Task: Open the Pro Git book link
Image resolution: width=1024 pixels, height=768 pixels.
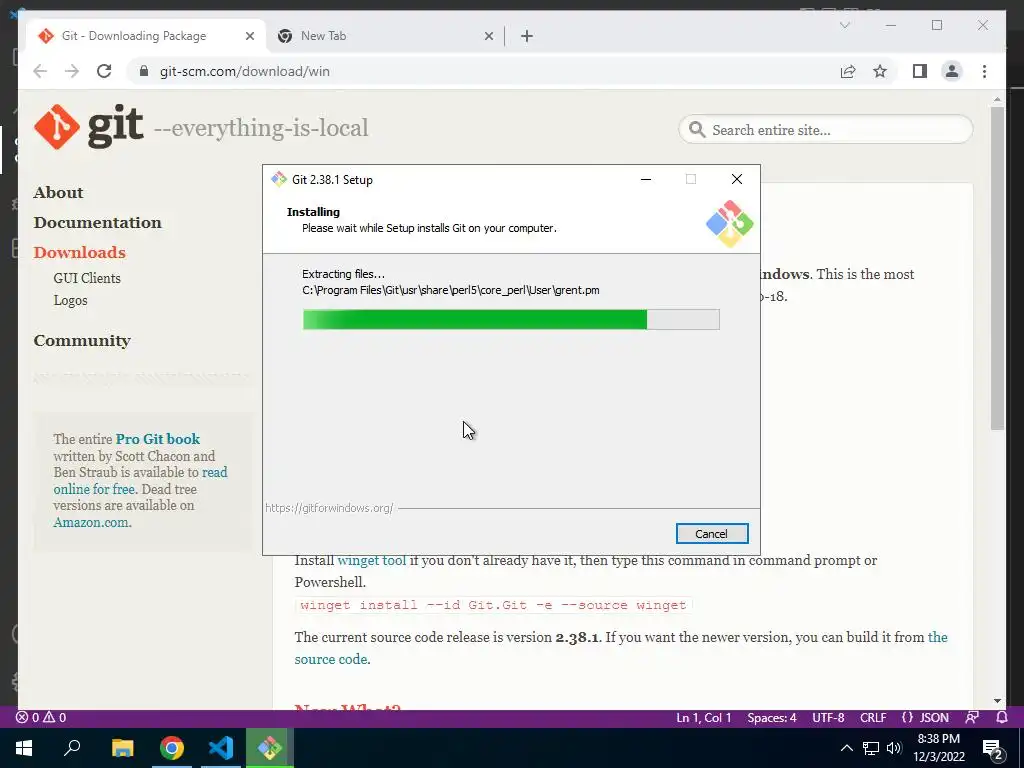Action: 158,439
